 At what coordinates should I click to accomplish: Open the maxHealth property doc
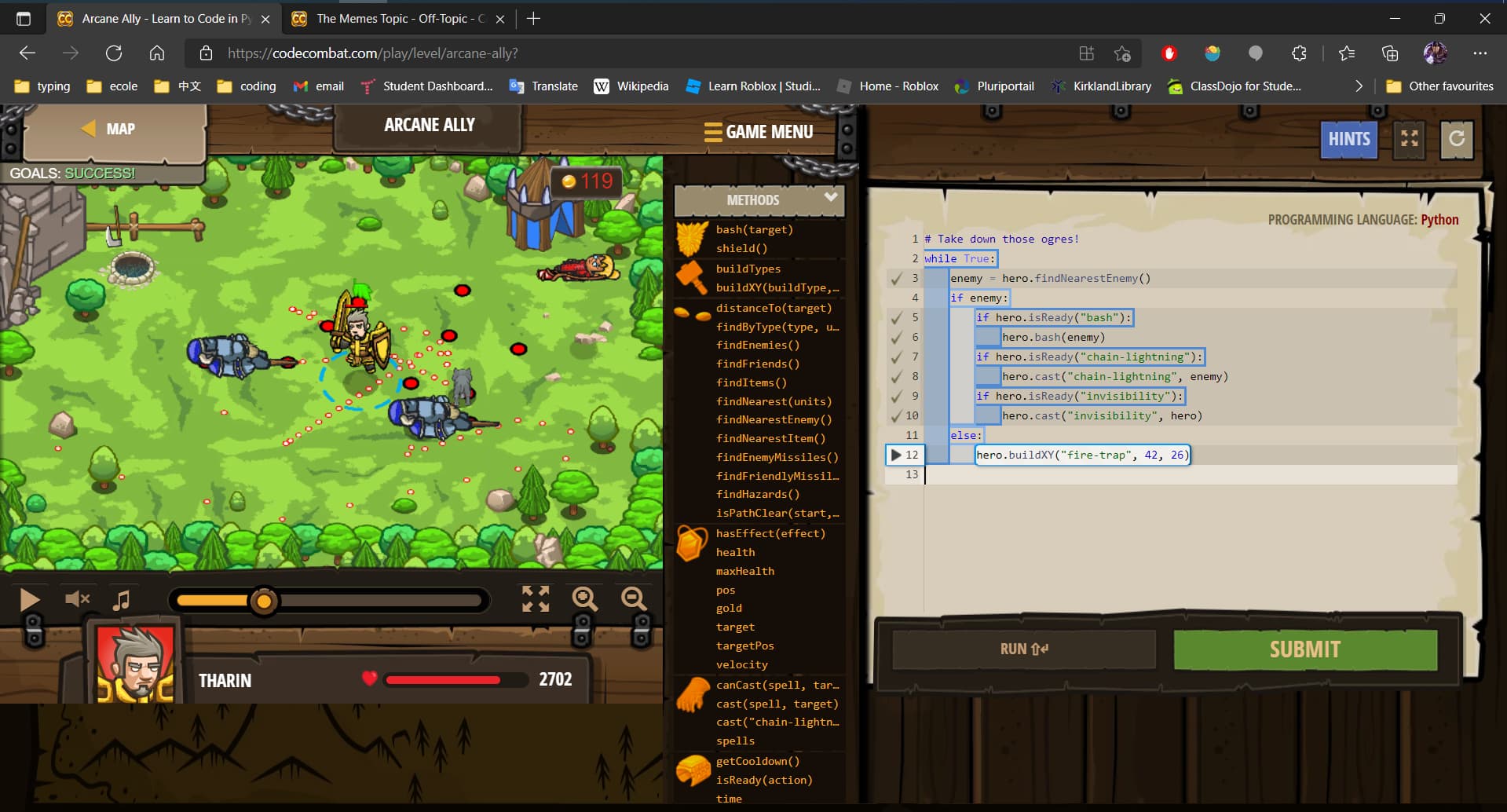click(x=744, y=571)
